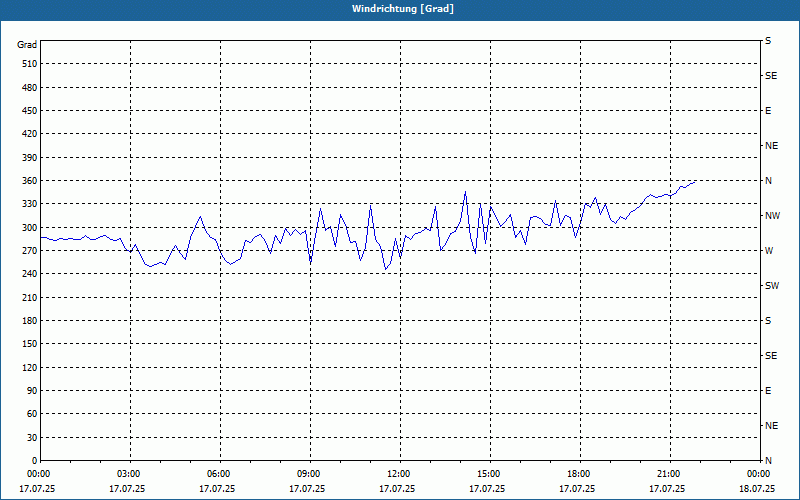Select the 90 degree axis label
The height and width of the screenshot is (500, 800).
click(32, 391)
